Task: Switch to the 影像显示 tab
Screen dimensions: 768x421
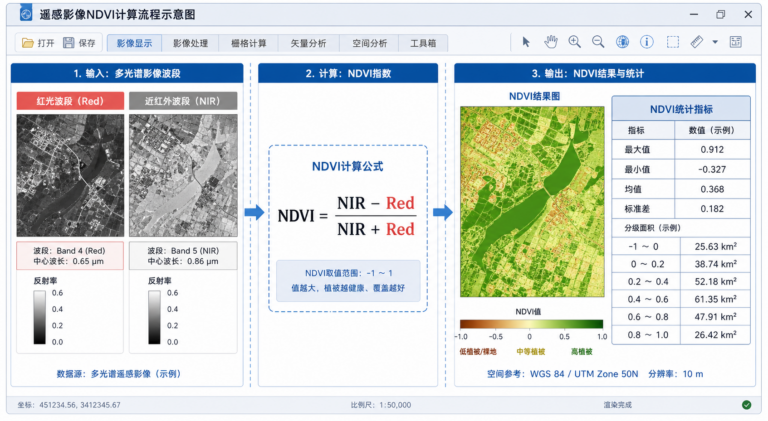Action: (x=134, y=43)
